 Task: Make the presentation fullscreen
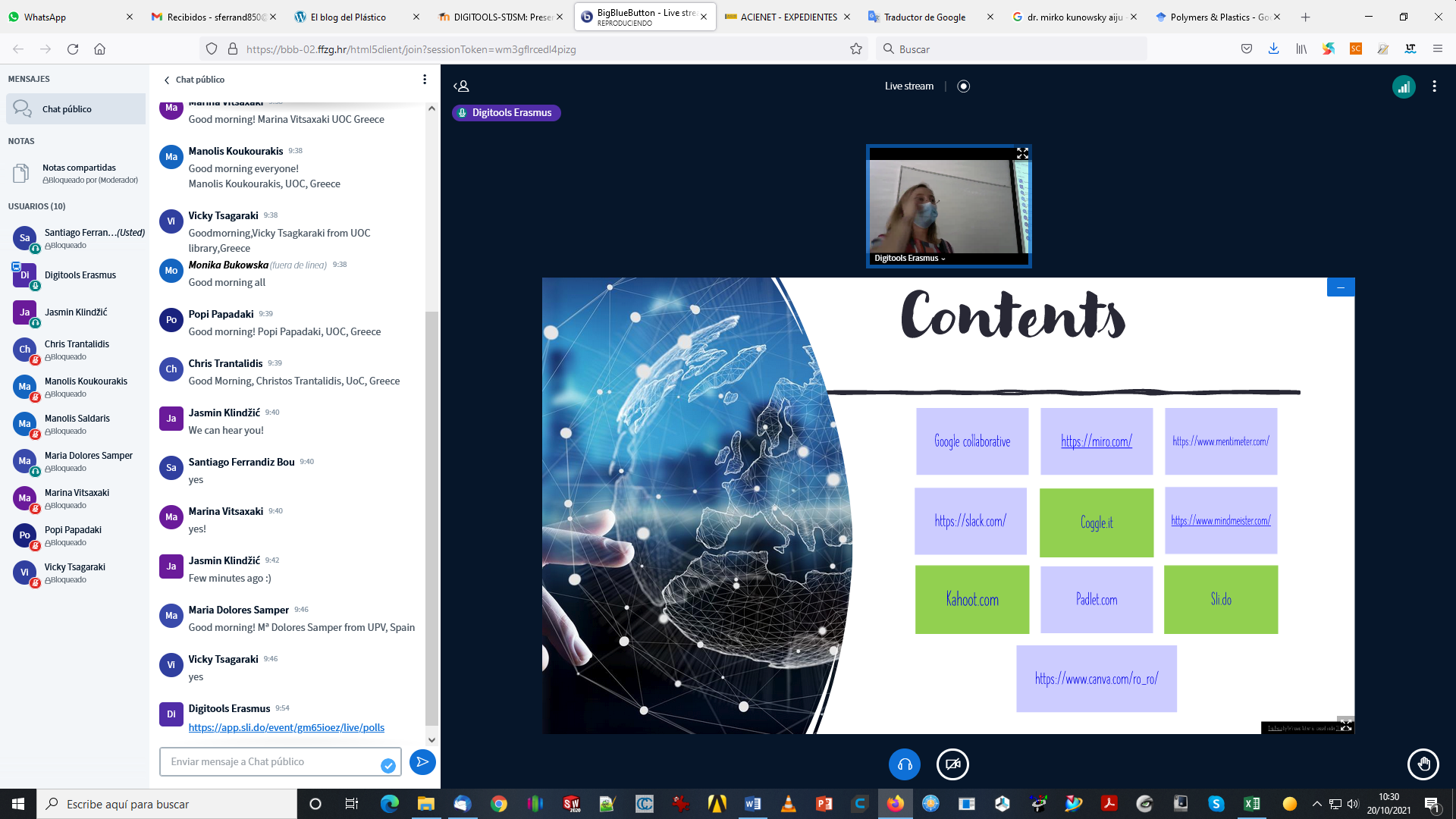point(1345,726)
